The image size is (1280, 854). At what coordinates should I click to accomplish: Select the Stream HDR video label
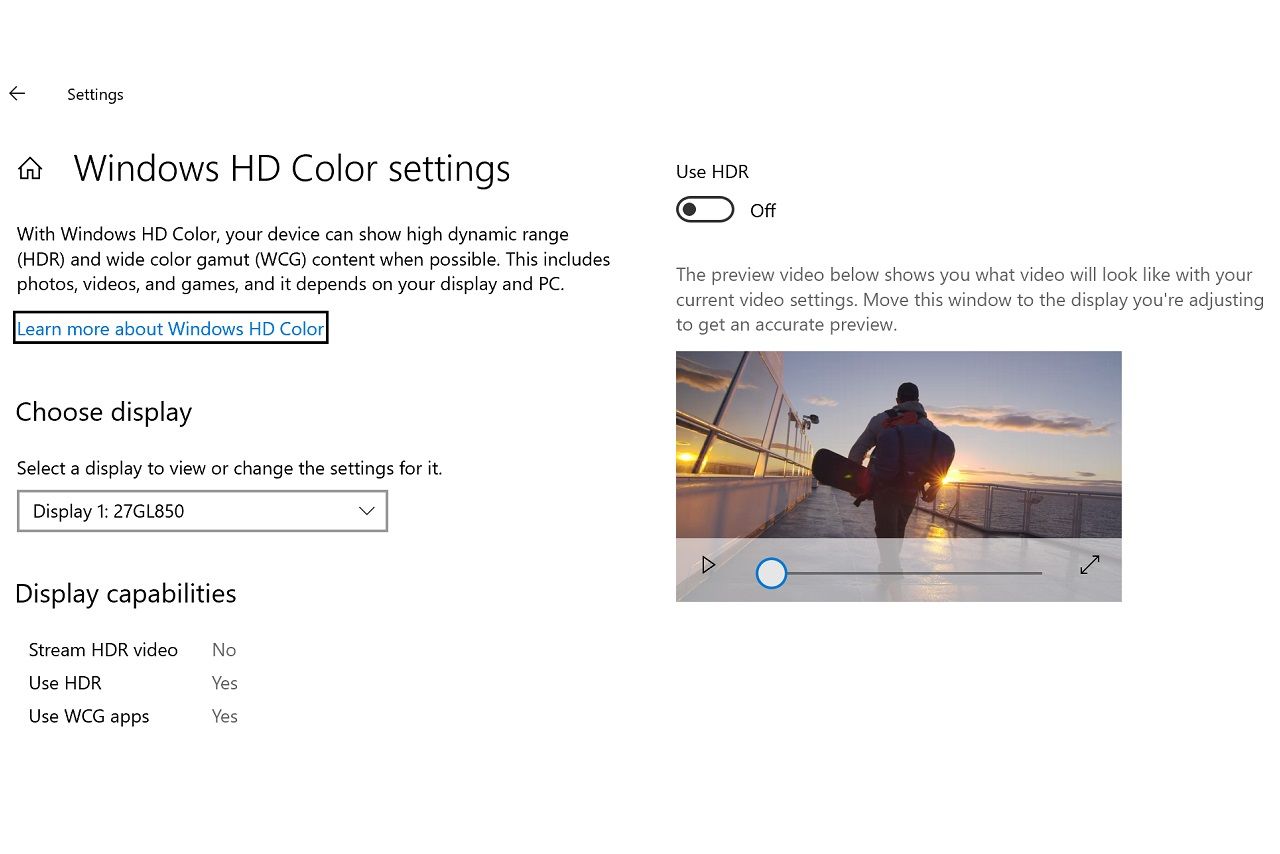(x=103, y=650)
